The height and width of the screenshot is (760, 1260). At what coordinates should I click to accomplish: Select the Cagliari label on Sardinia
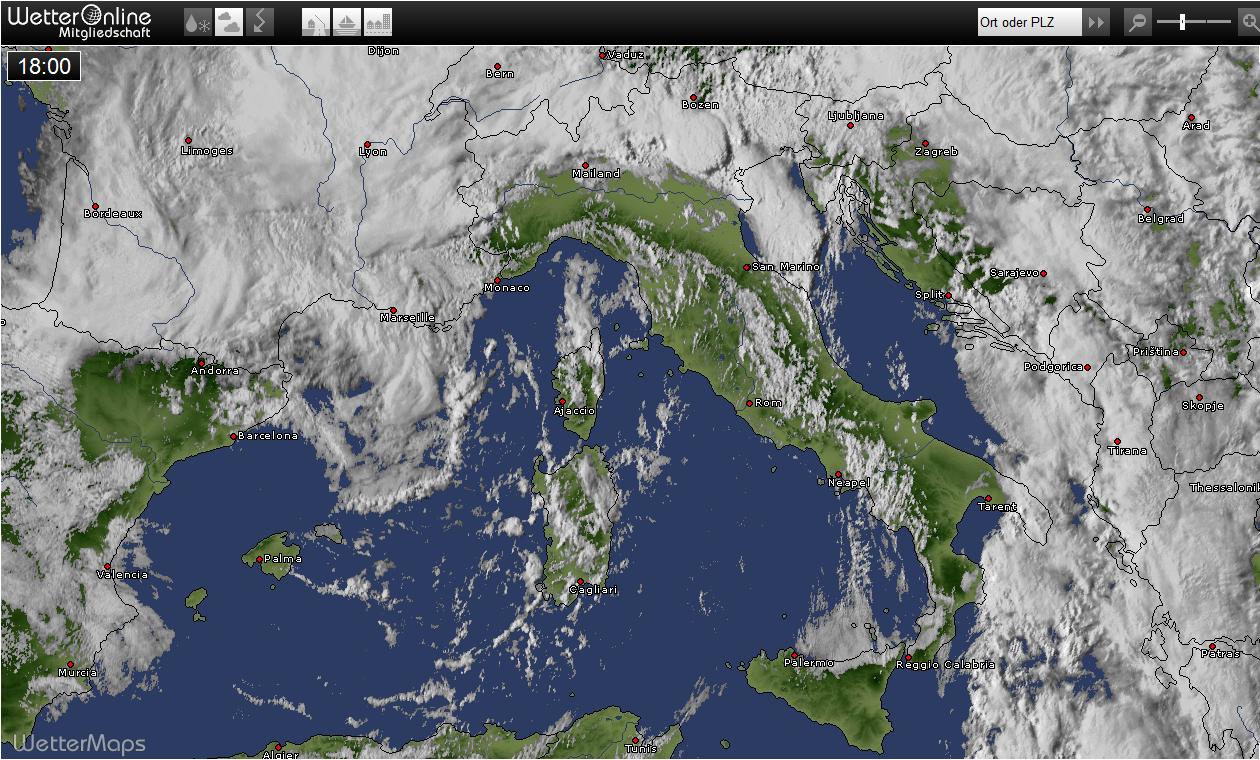pyautogui.click(x=593, y=590)
